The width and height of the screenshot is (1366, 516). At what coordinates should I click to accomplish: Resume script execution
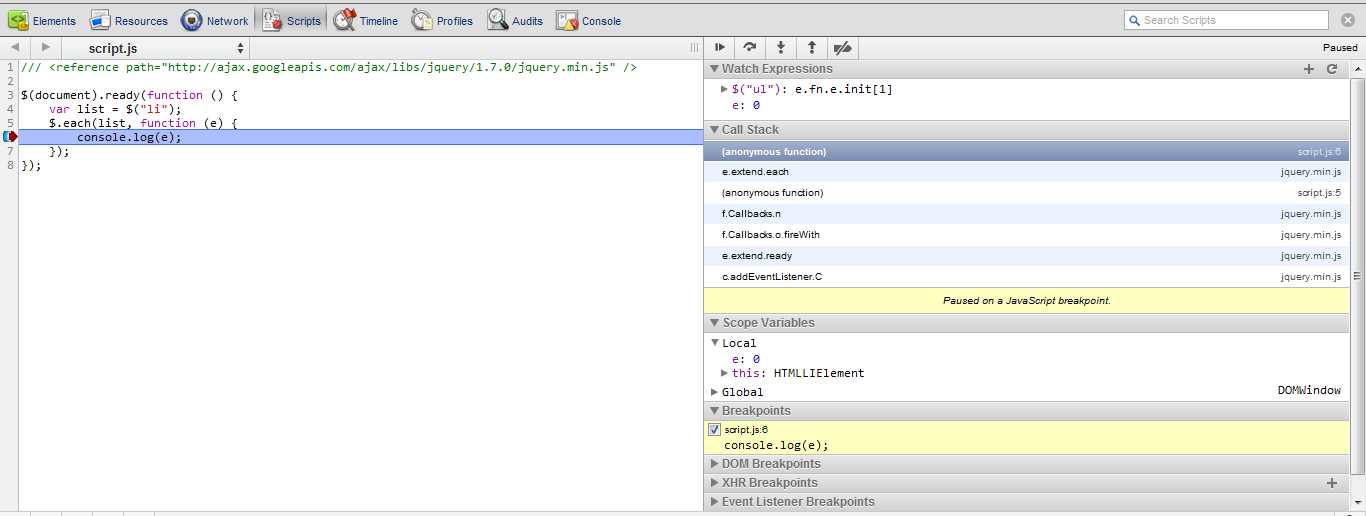click(x=719, y=48)
